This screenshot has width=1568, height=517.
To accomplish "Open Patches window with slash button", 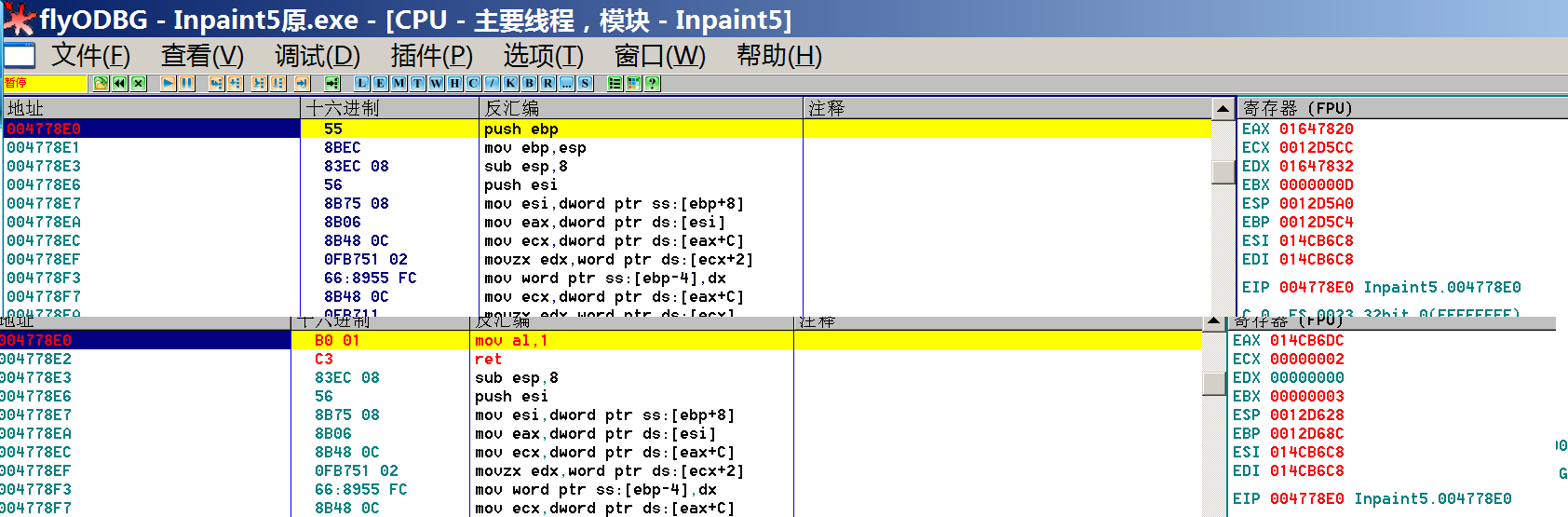I will pyautogui.click(x=492, y=83).
